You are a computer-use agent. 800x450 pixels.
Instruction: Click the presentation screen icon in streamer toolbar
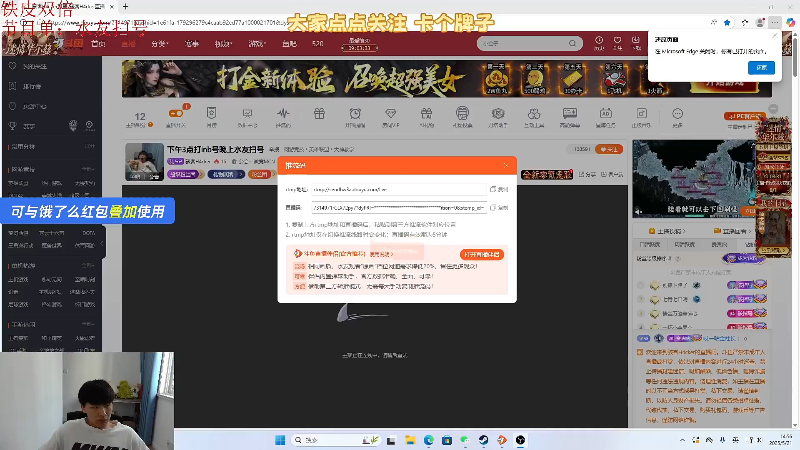click(x=247, y=113)
